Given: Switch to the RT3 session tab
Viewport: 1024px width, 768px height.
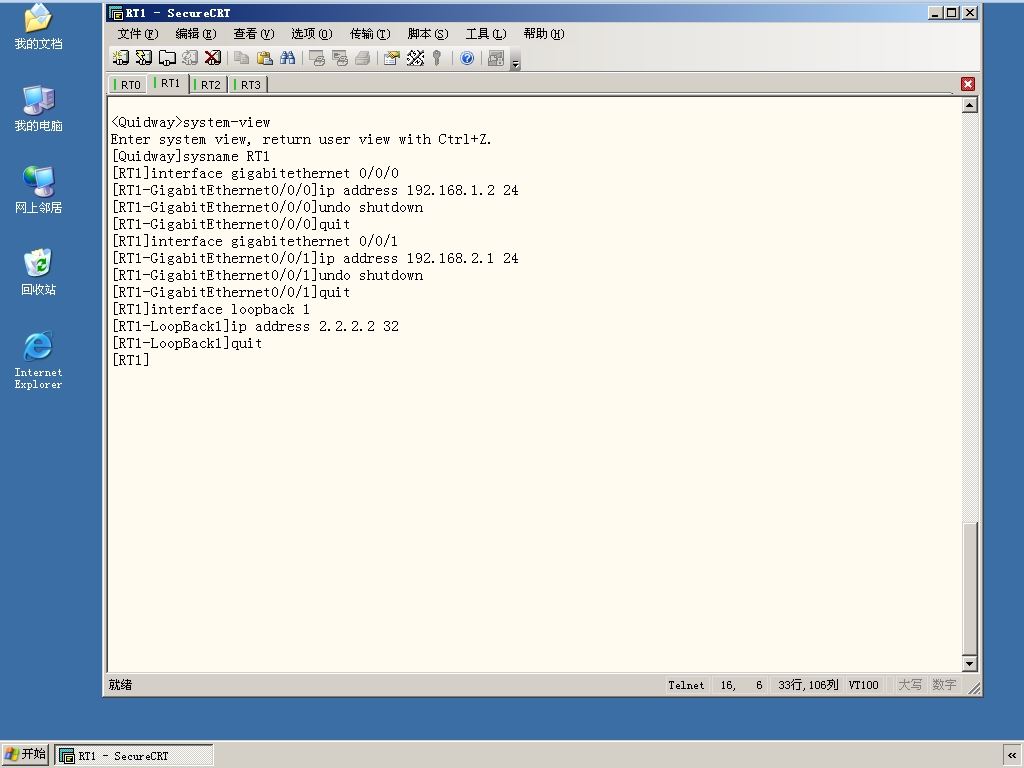Looking at the screenshot, I should [x=248, y=85].
